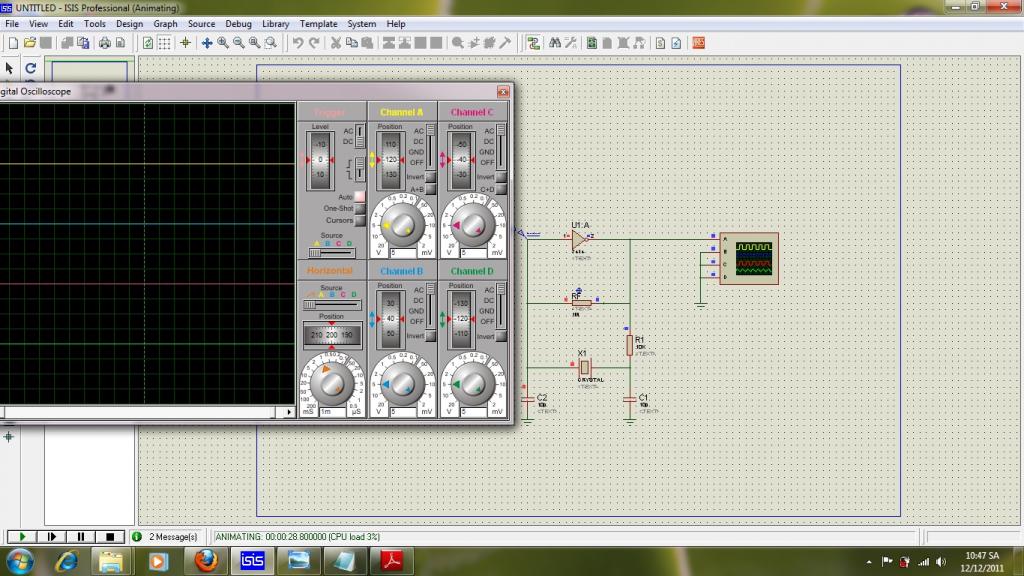Toggle the grid display toolbar icon
This screenshot has height=576, width=1024.
[x=164, y=43]
